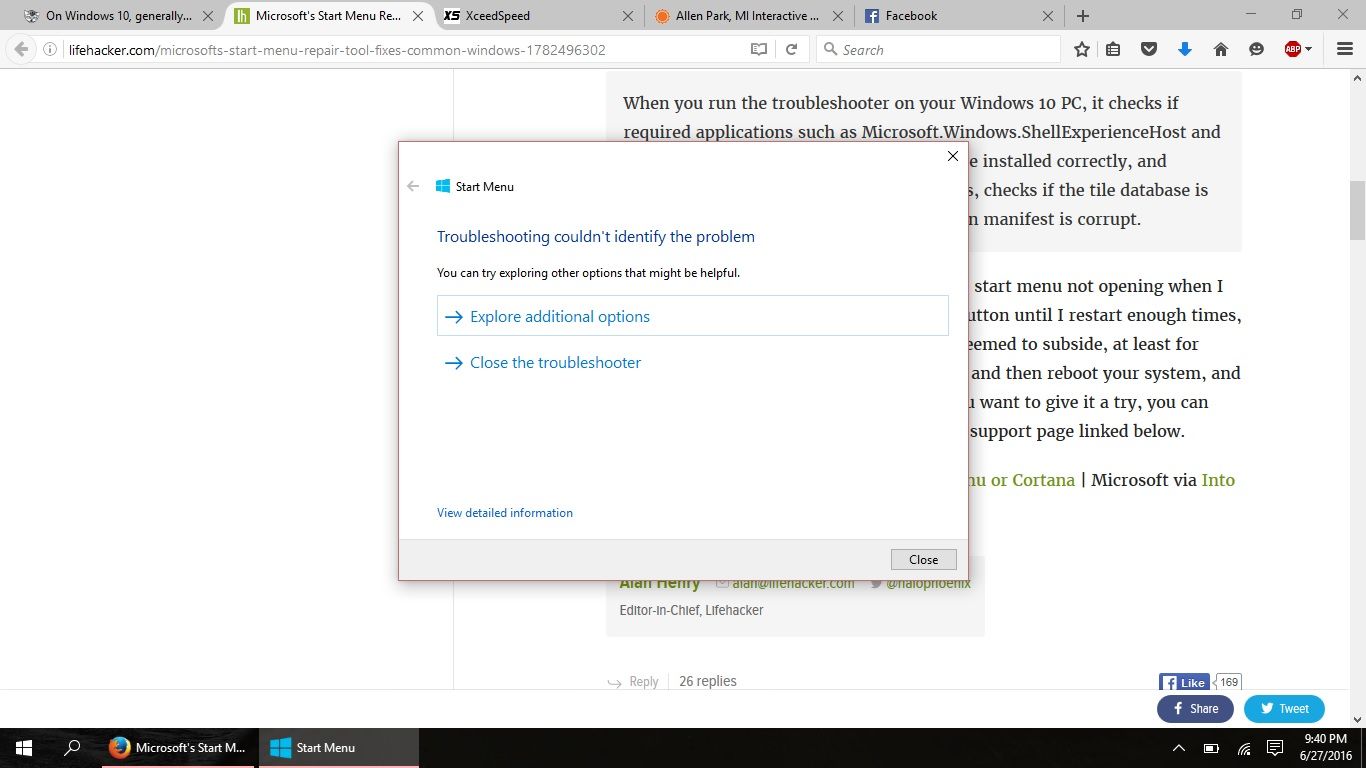Close the Facebook tab

pos(1048,16)
